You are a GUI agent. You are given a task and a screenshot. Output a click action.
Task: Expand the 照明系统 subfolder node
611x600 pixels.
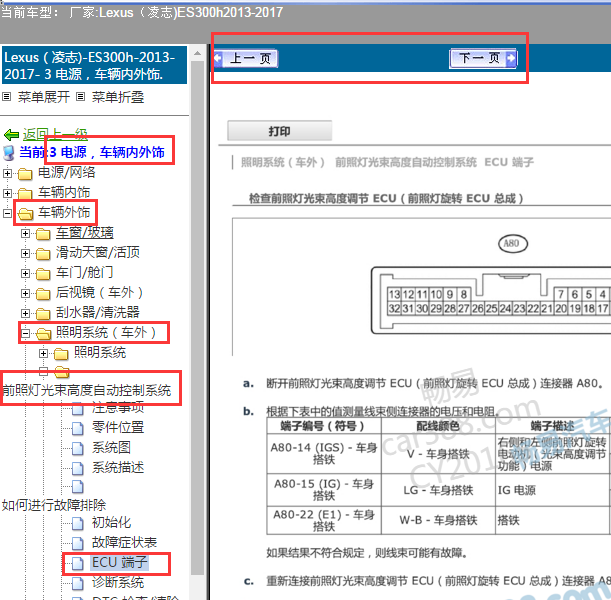pyautogui.click(x=43, y=353)
